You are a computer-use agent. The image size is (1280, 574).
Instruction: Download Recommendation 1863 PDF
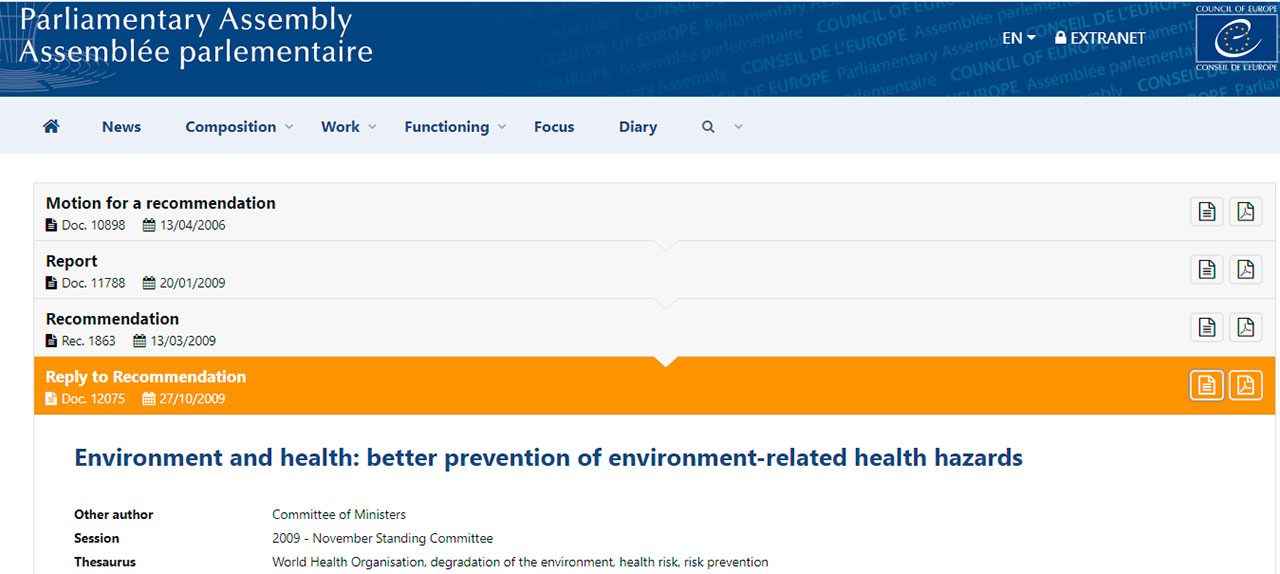1245,328
